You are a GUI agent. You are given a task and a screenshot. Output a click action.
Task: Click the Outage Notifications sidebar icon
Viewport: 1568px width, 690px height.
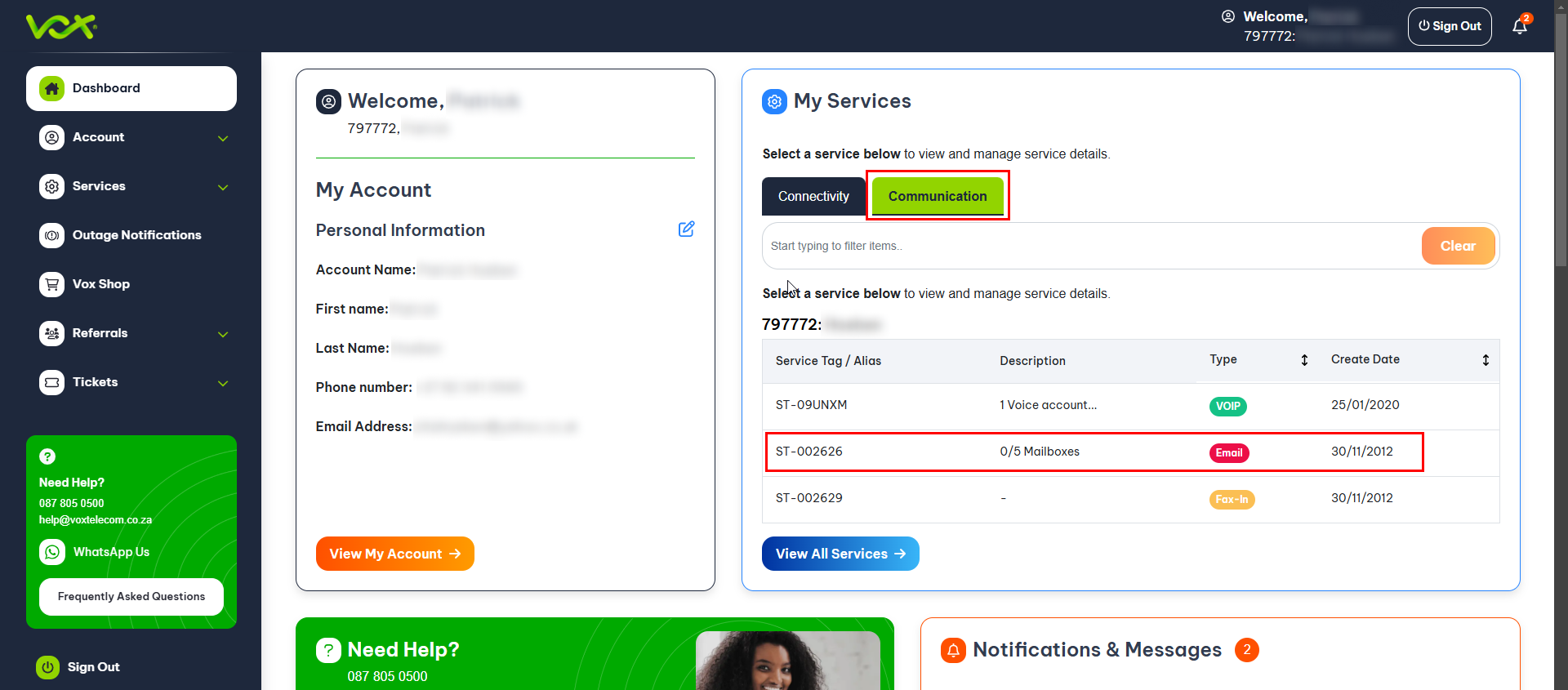point(52,235)
